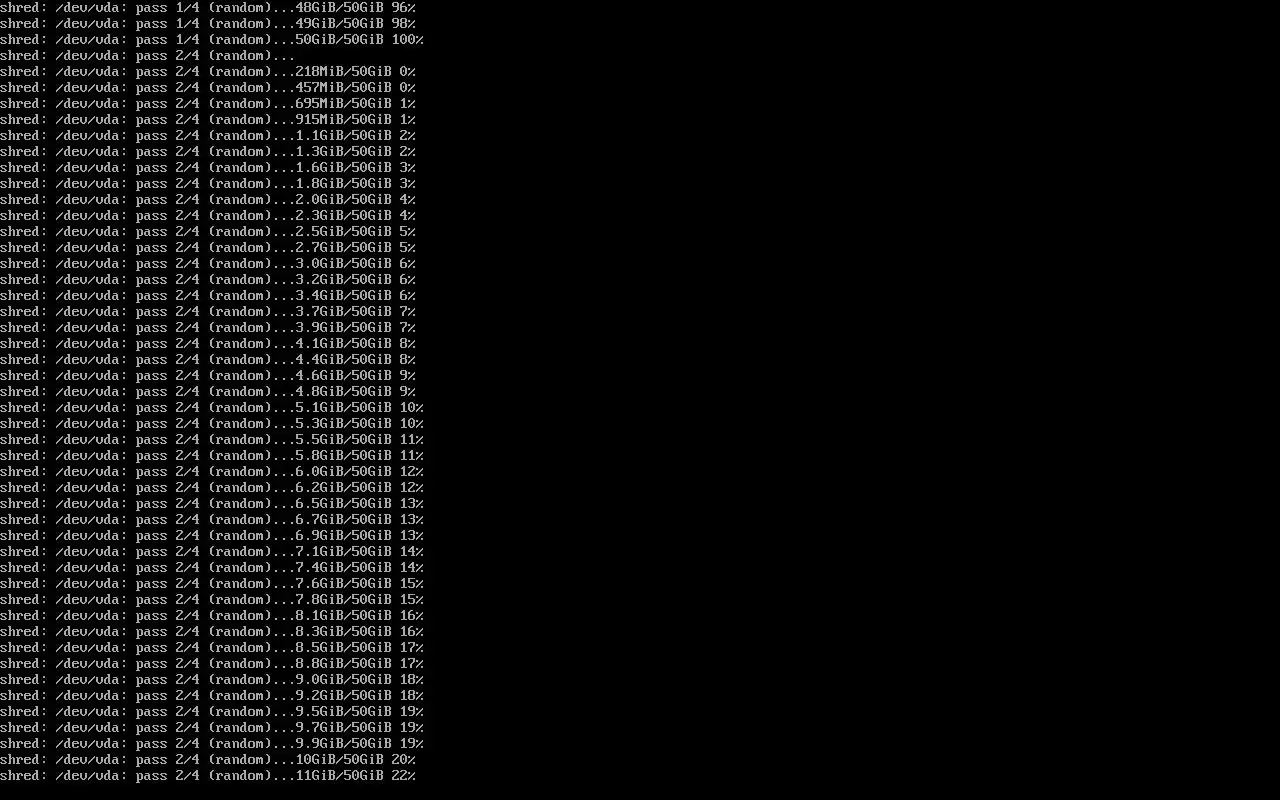Click the 9.9GiB/50GiB 19% output line
Image resolution: width=1280 pixels, height=800 pixels.
[212, 744]
